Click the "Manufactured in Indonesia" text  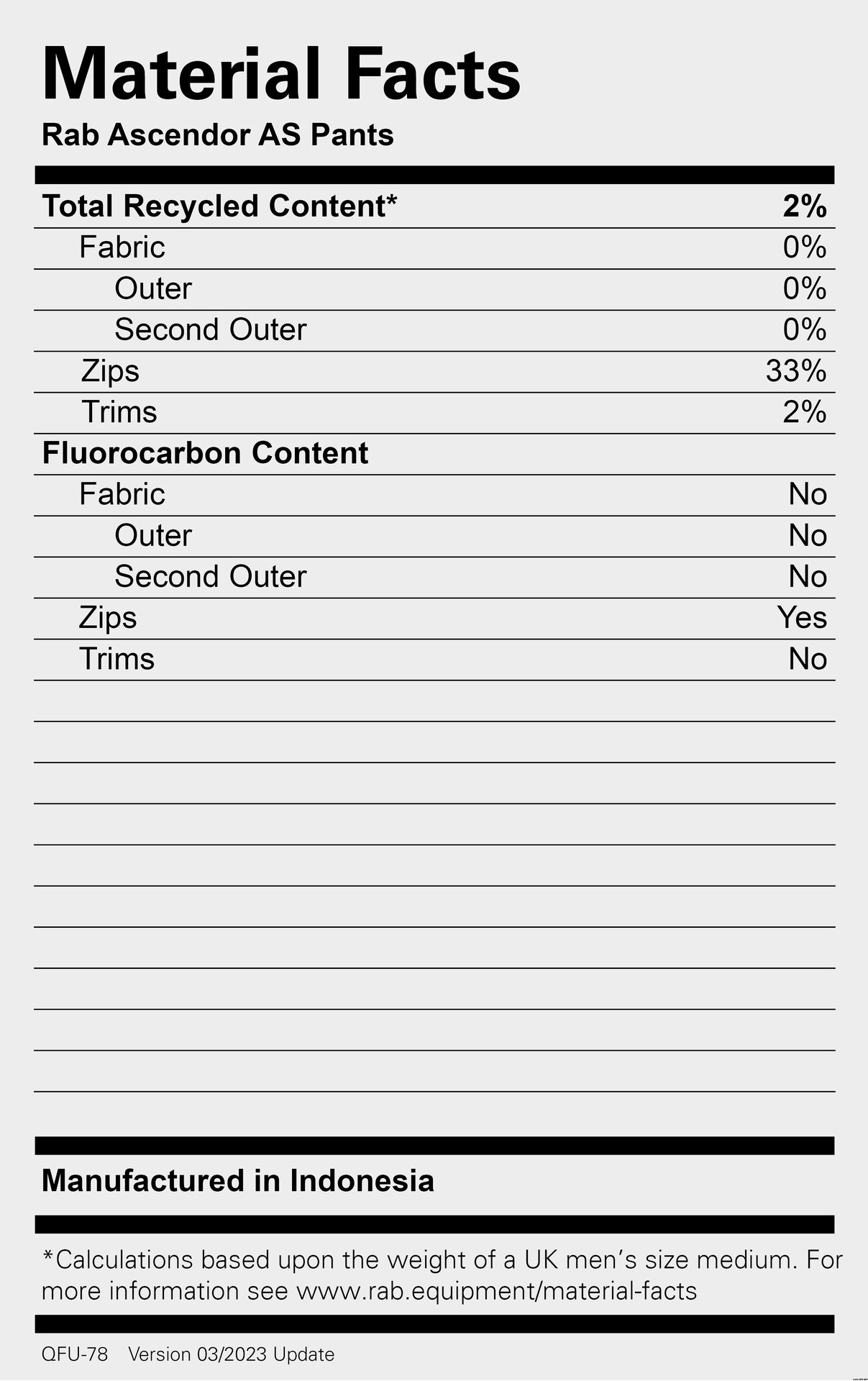[x=238, y=1181]
